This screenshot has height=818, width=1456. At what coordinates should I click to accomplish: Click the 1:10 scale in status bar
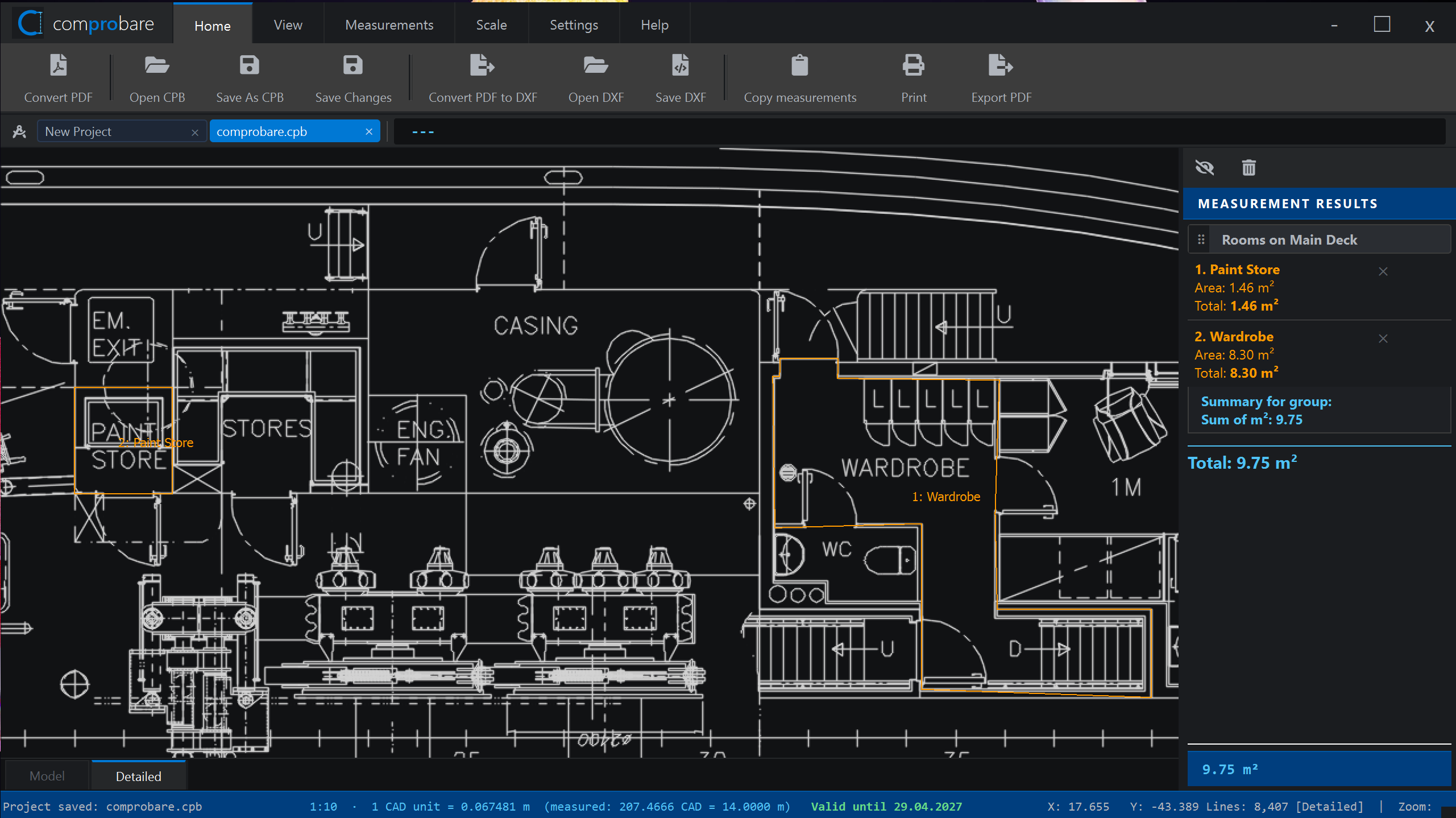(x=323, y=807)
